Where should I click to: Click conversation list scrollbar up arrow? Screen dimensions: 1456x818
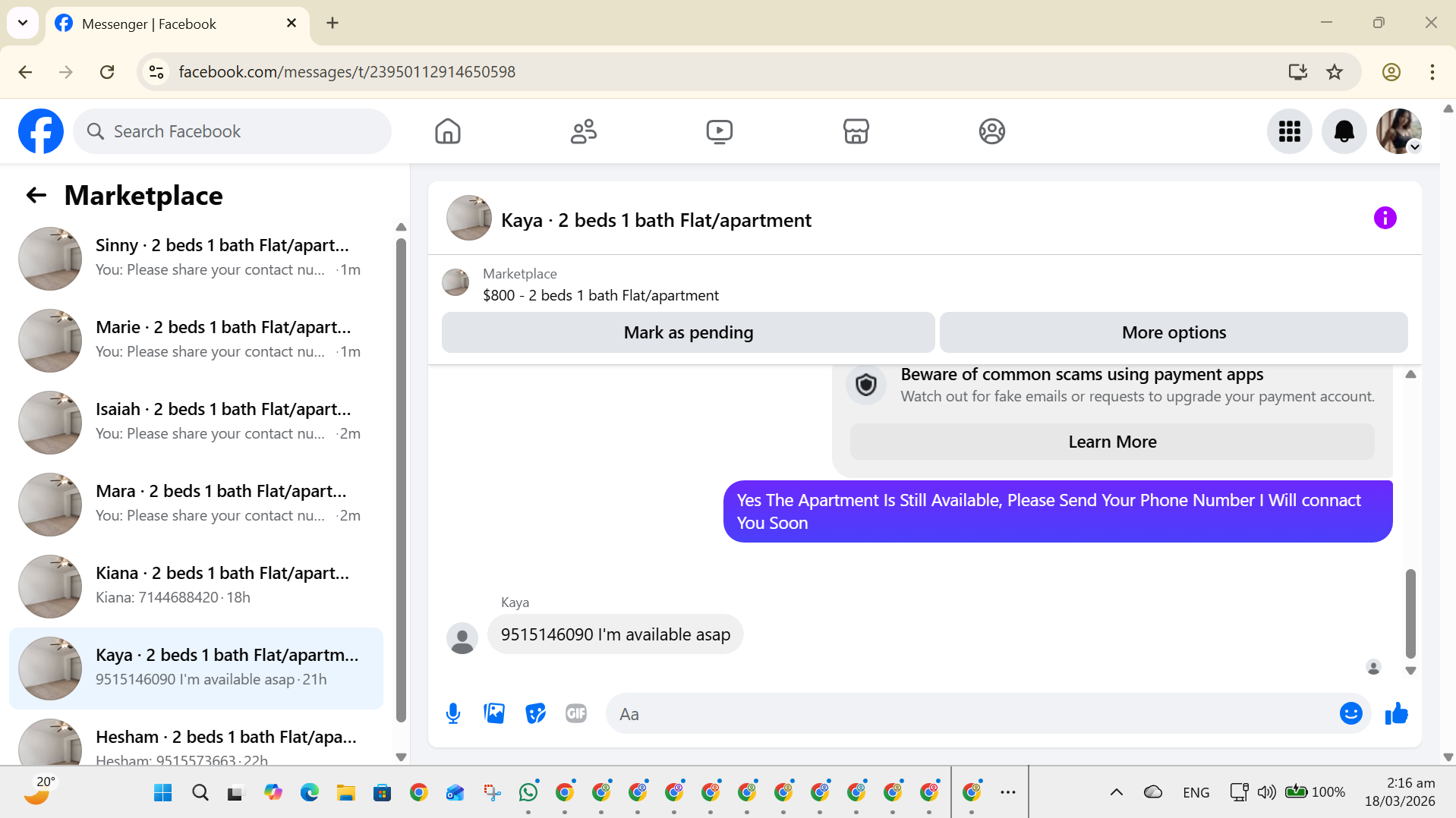tap(401, 227)
